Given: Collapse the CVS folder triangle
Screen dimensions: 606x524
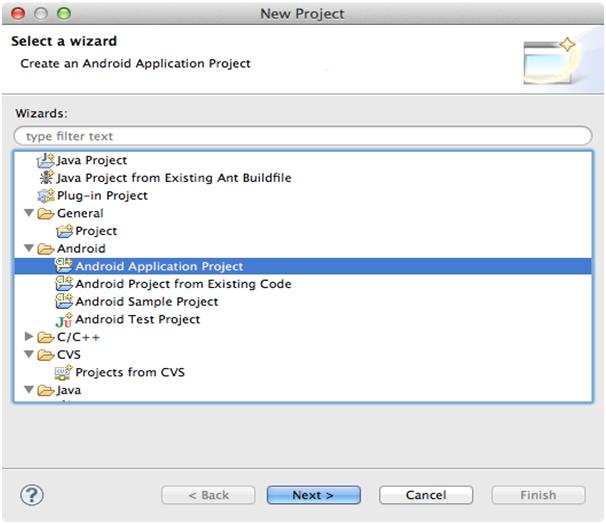Looking at the screenshot, I should 29,354.
